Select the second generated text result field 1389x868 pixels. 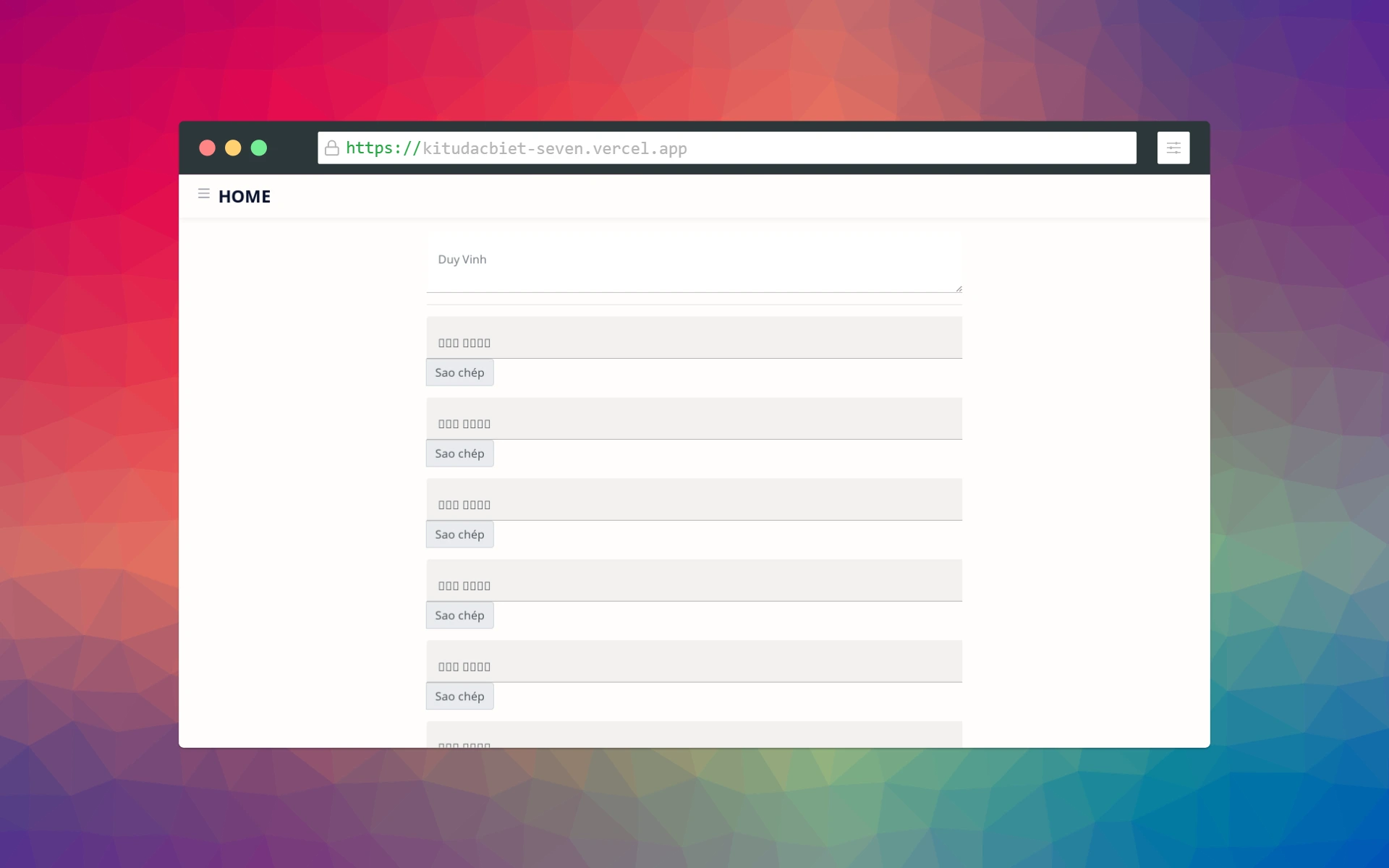point(693,419)
